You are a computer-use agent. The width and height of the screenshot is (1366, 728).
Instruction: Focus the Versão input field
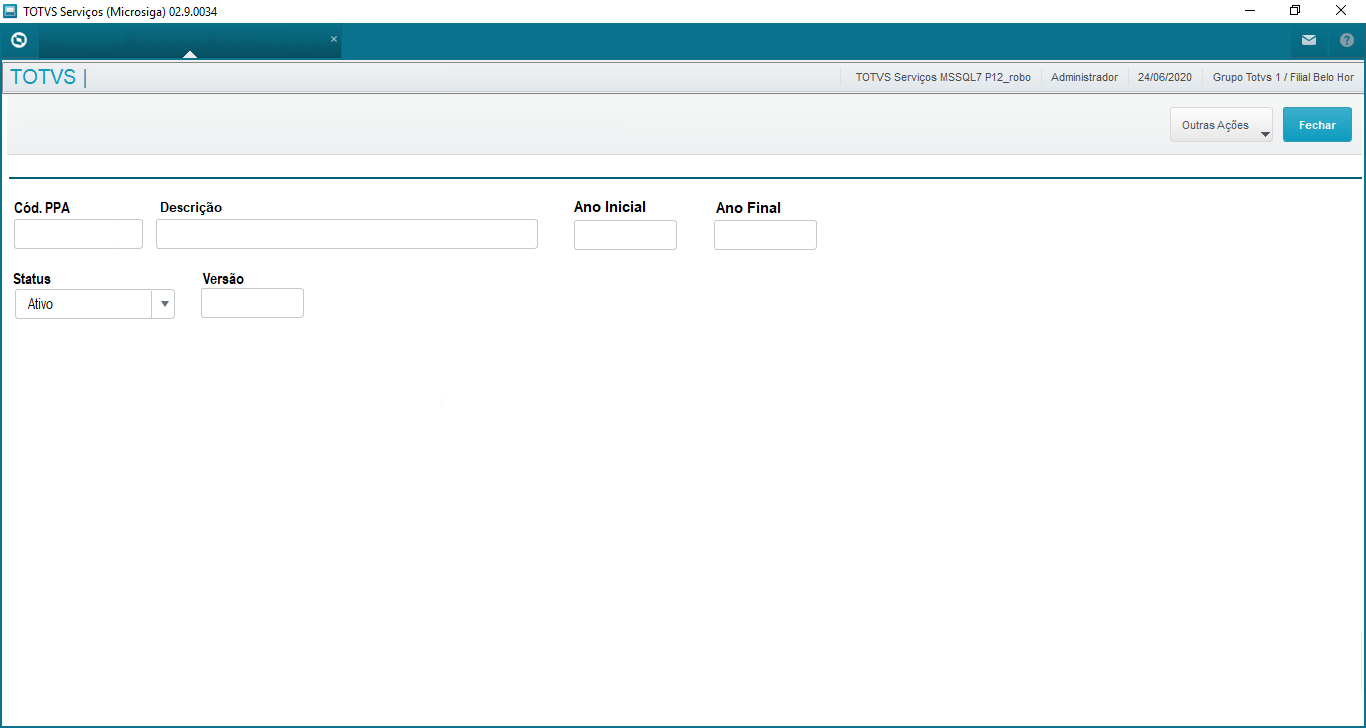click(x=252, y=303)
